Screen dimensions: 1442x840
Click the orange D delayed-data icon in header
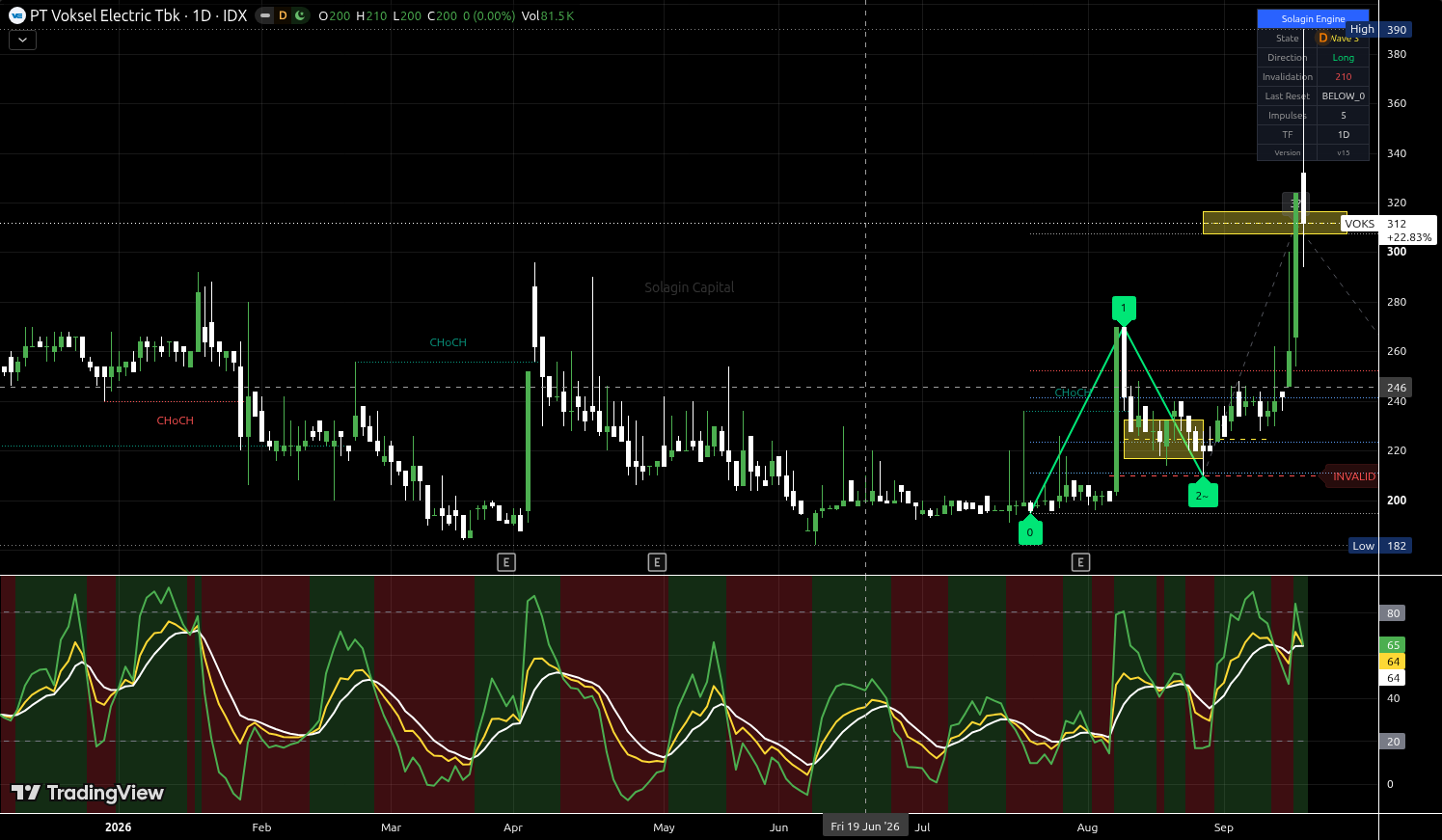(283, 15)
